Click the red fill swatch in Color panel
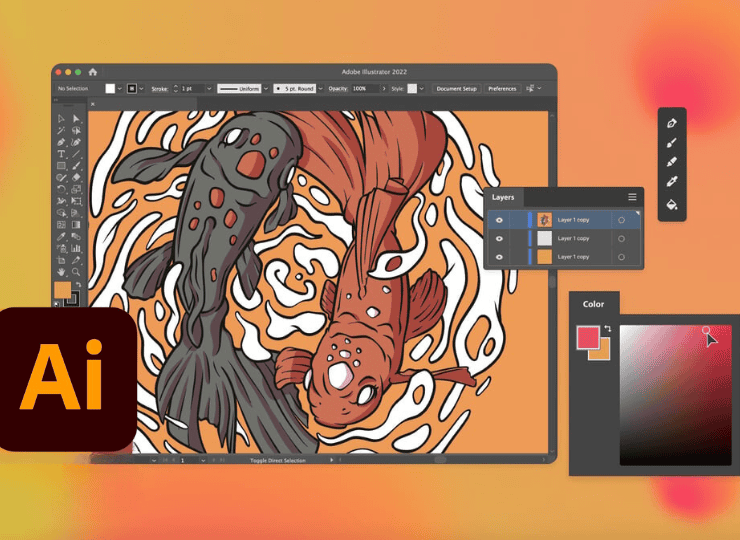Image resolution: width=740 pixels, height=540 pixels. pyautogui.click(x=588, y=338)
